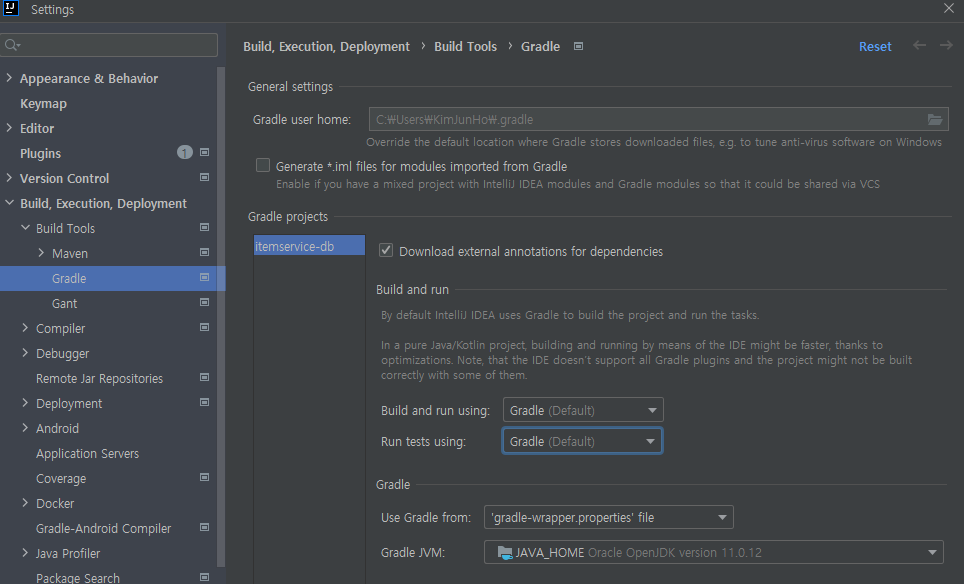
Task: Click the IntelliJ IDEA logo icon
Action: click(10, 8)
